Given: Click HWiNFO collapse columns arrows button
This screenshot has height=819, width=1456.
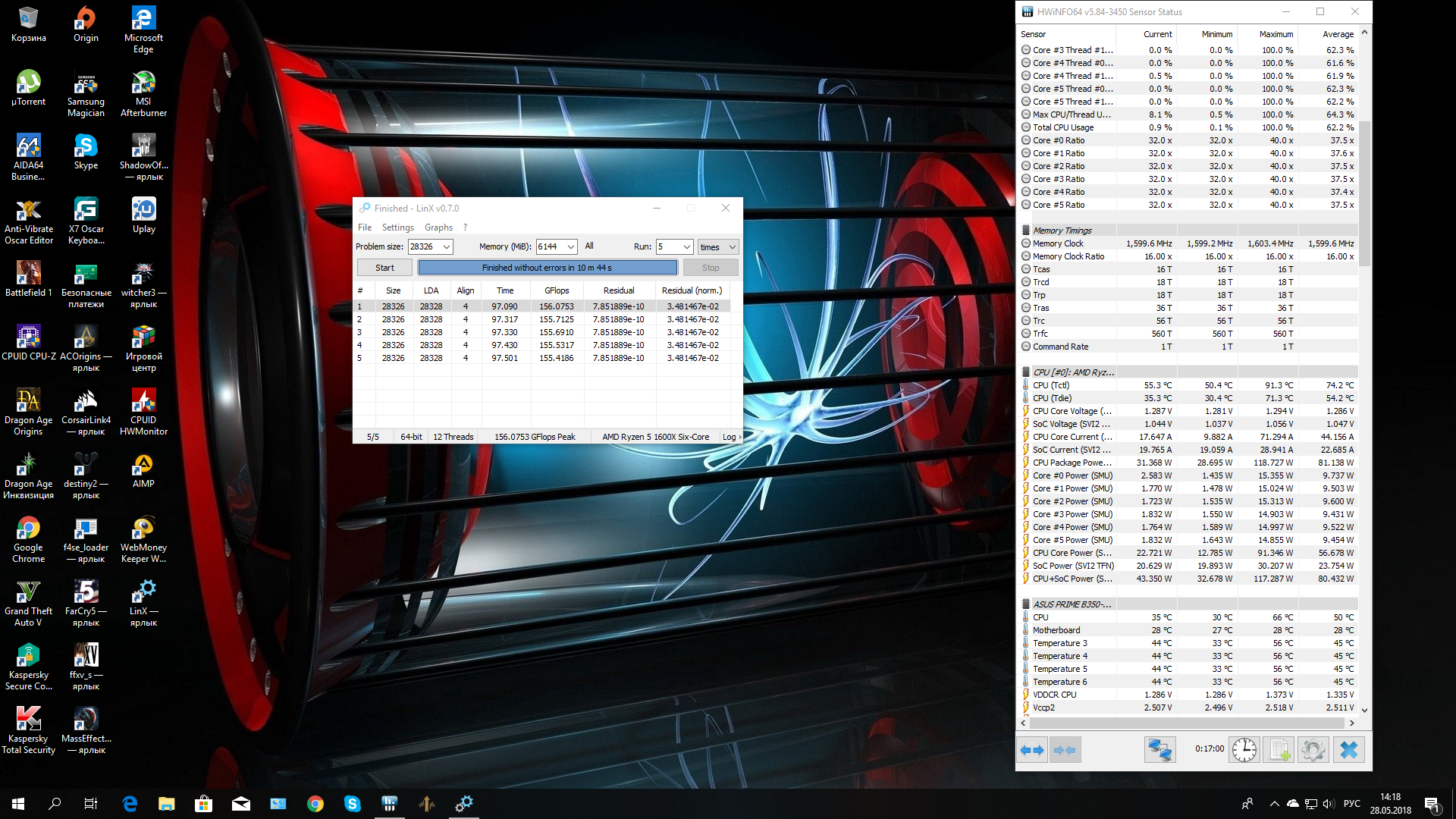Looking at the screenshot, I should [1065, 750].
